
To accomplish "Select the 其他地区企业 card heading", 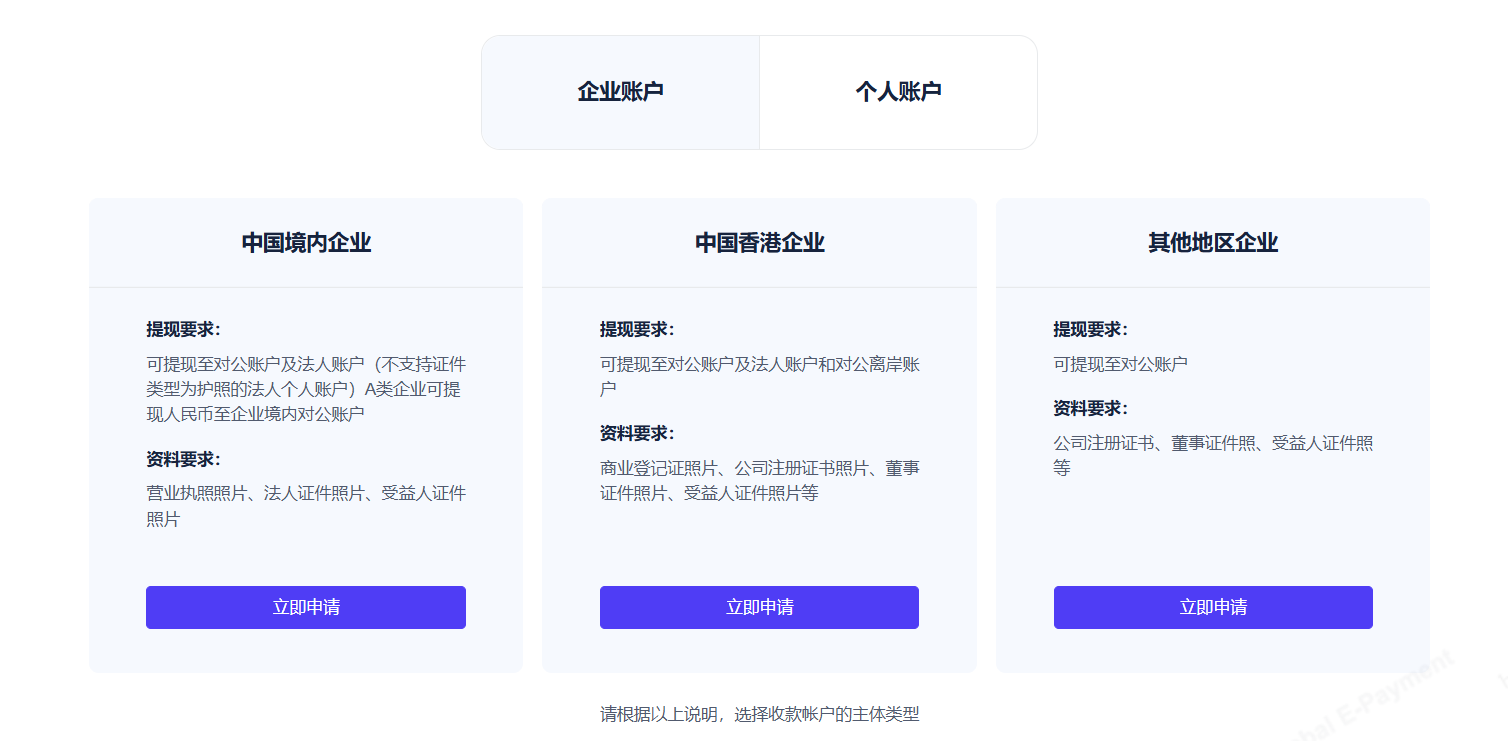I will tap(1213, 243).
